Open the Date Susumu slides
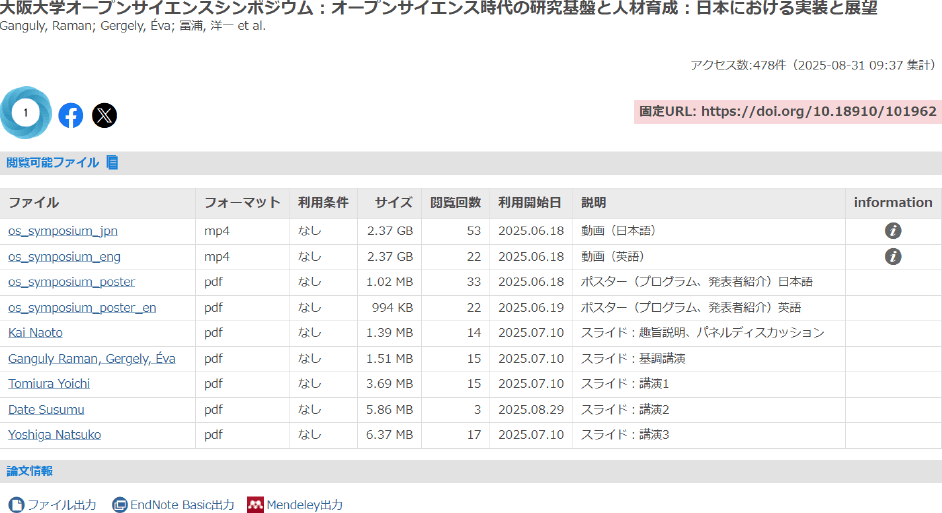The width and height of the screenshot is (942, 513). pyautogui.click(x=46, y=410)
